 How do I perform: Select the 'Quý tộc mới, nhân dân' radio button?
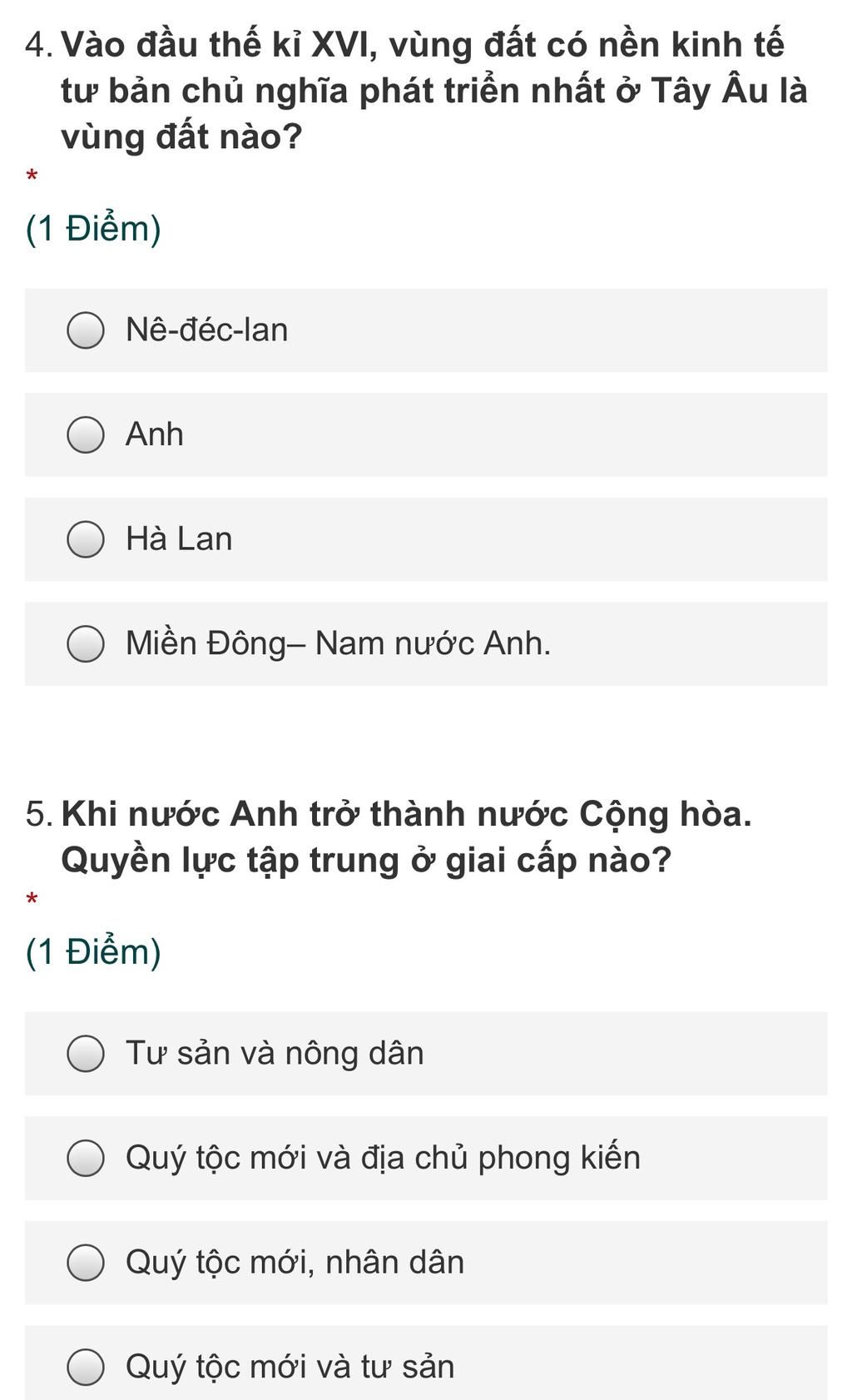[85, 1263]
